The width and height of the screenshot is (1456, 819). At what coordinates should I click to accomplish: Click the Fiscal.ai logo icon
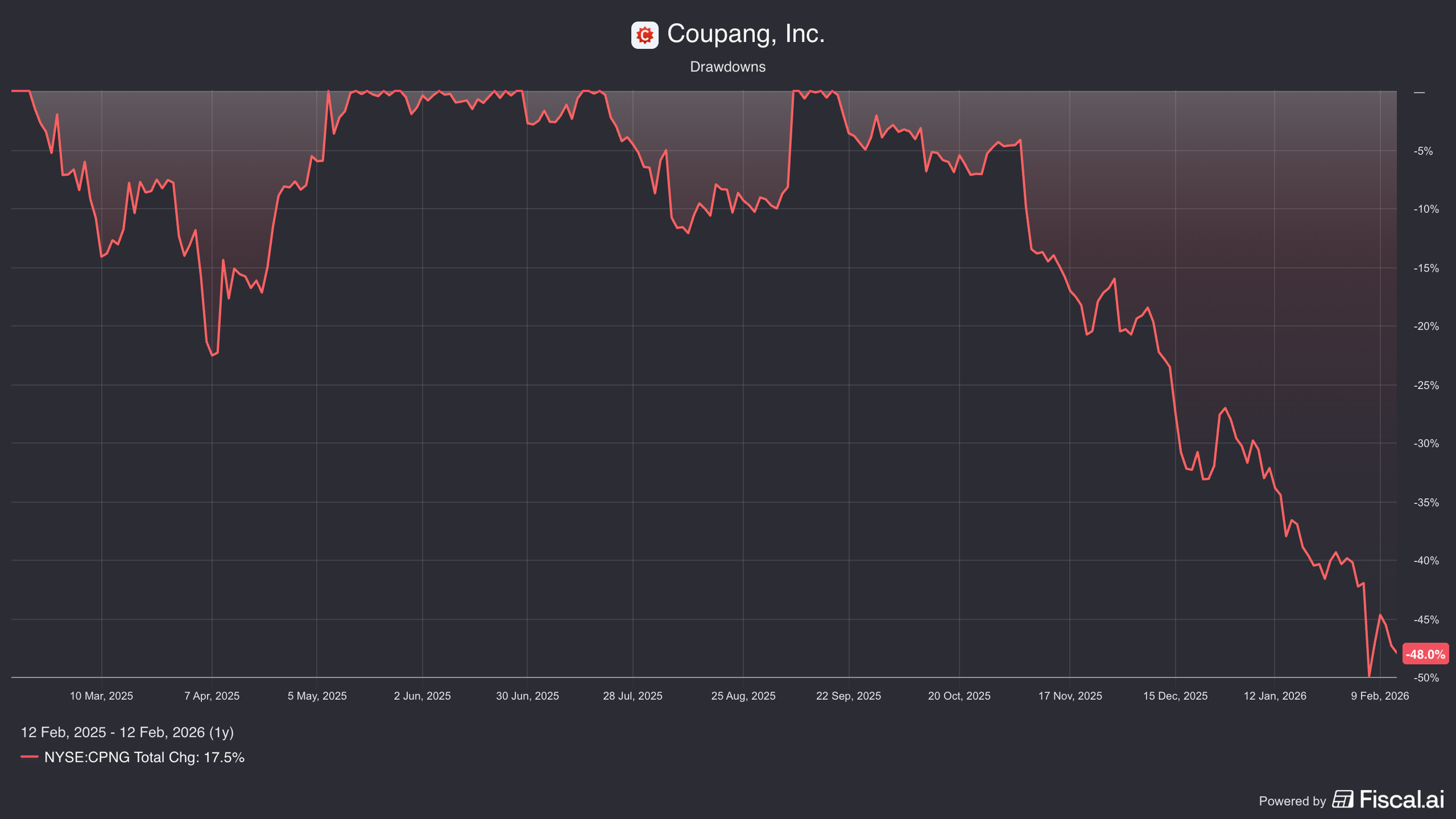point(1342,799)
